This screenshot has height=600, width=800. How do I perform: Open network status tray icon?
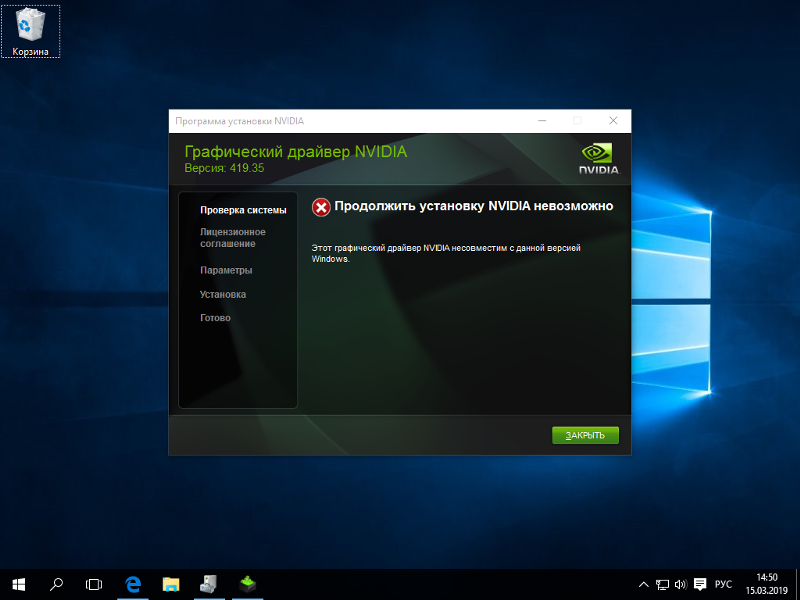(x=662, y=585)
